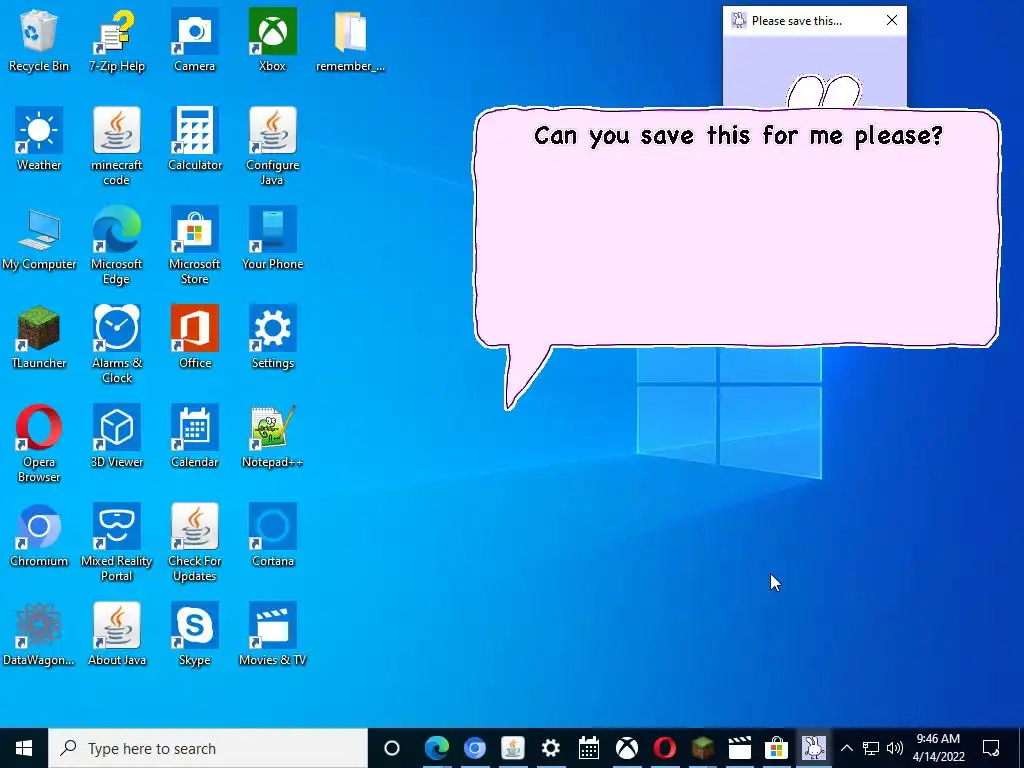Select the 3D Viewer shortcut

[x=117, y=436]
